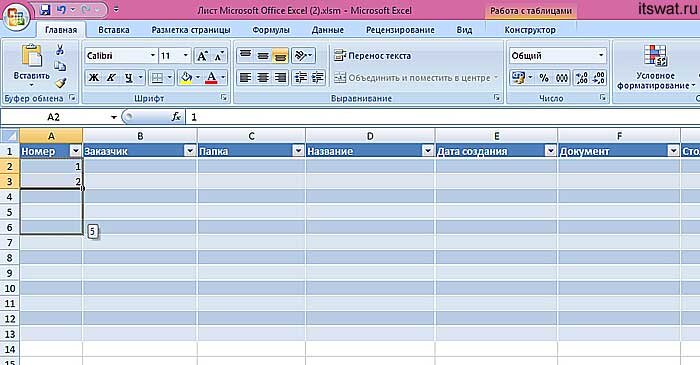Align text to middle of cell
This screenshot has width=700, height=365.
click(x=263, y=56)
